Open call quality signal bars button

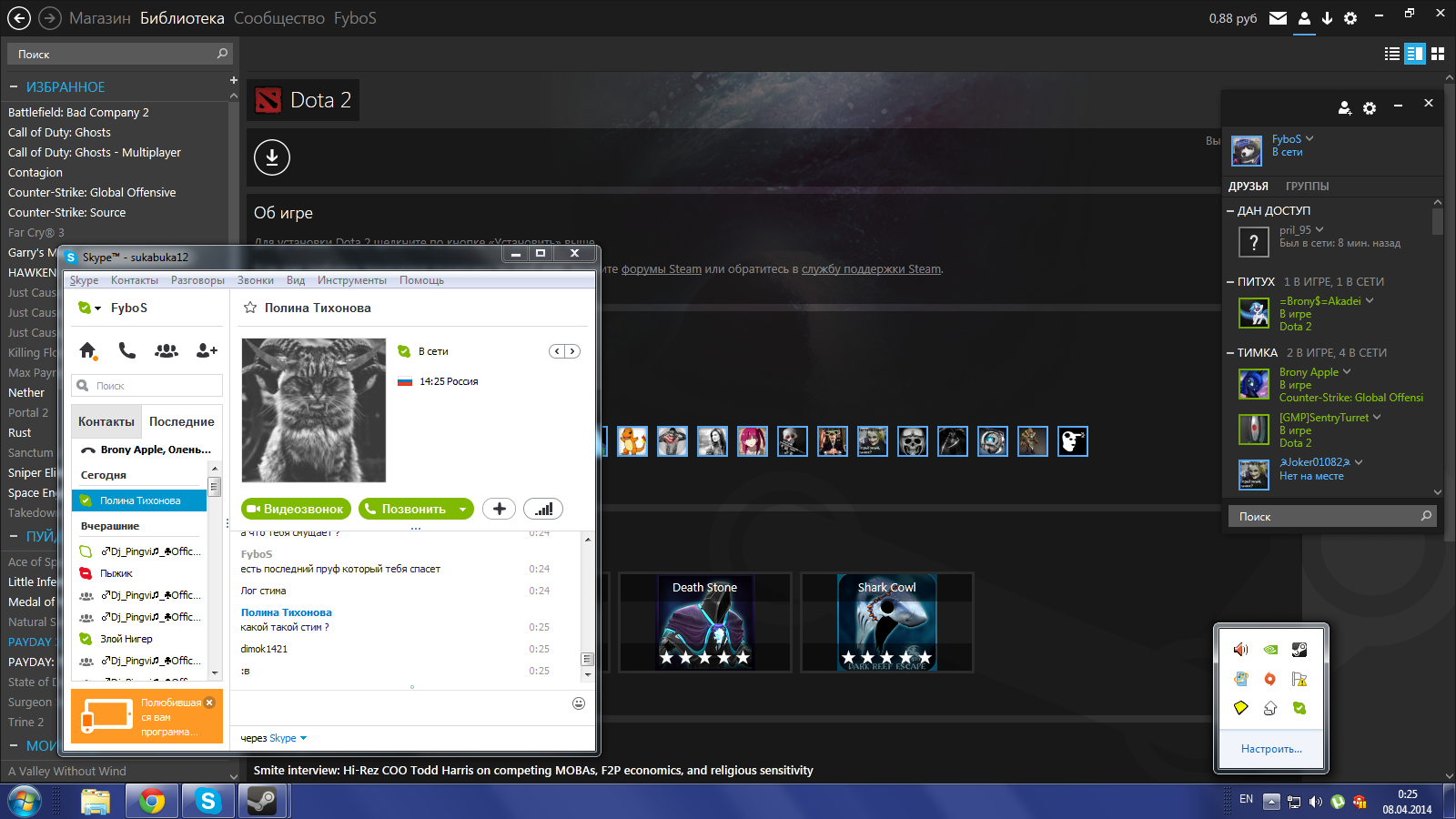pyautogui.click(x=543, y=509)
